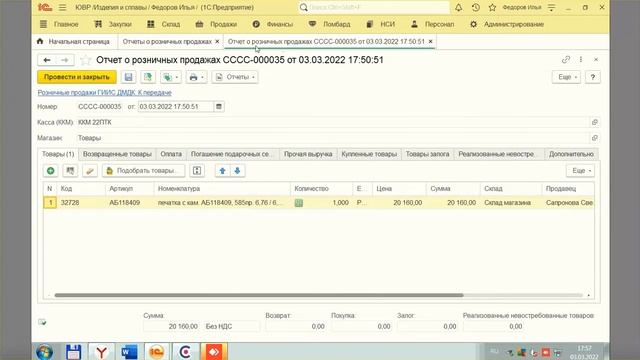Open favorites star in the title bar
The width and height of the screenshot is (640, 360).
click(x=492, y=7)
